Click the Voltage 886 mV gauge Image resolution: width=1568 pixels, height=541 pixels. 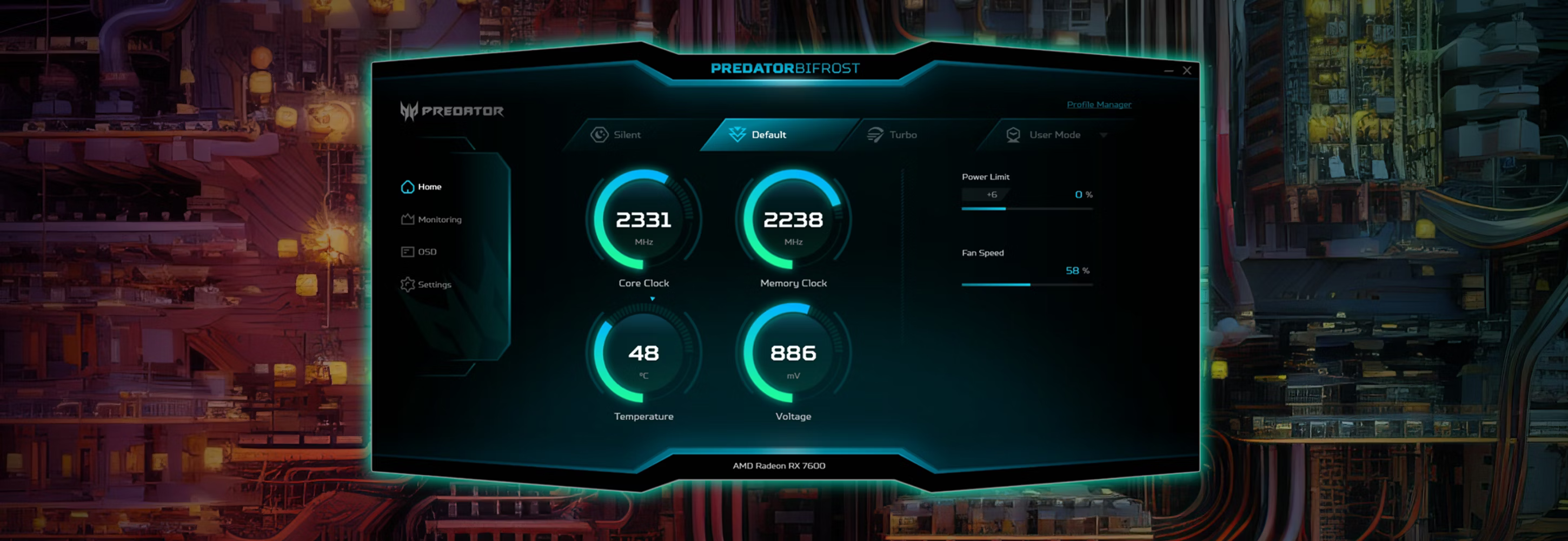(793, 353)
